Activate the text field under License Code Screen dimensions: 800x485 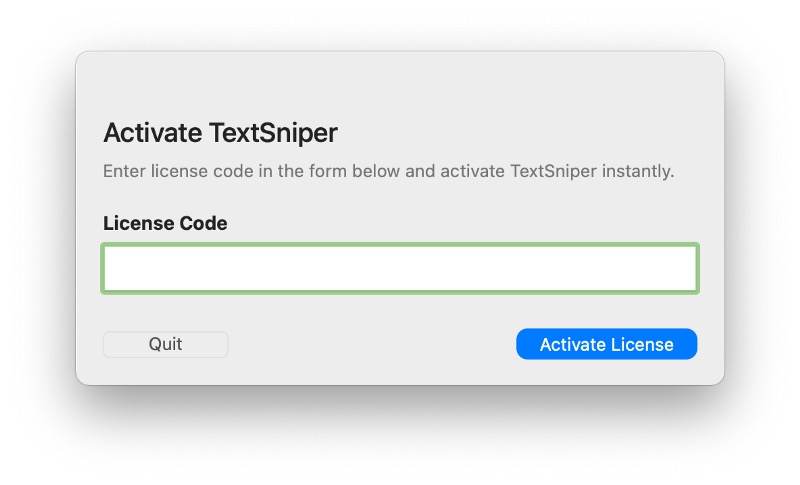click(x=400, y=268)
